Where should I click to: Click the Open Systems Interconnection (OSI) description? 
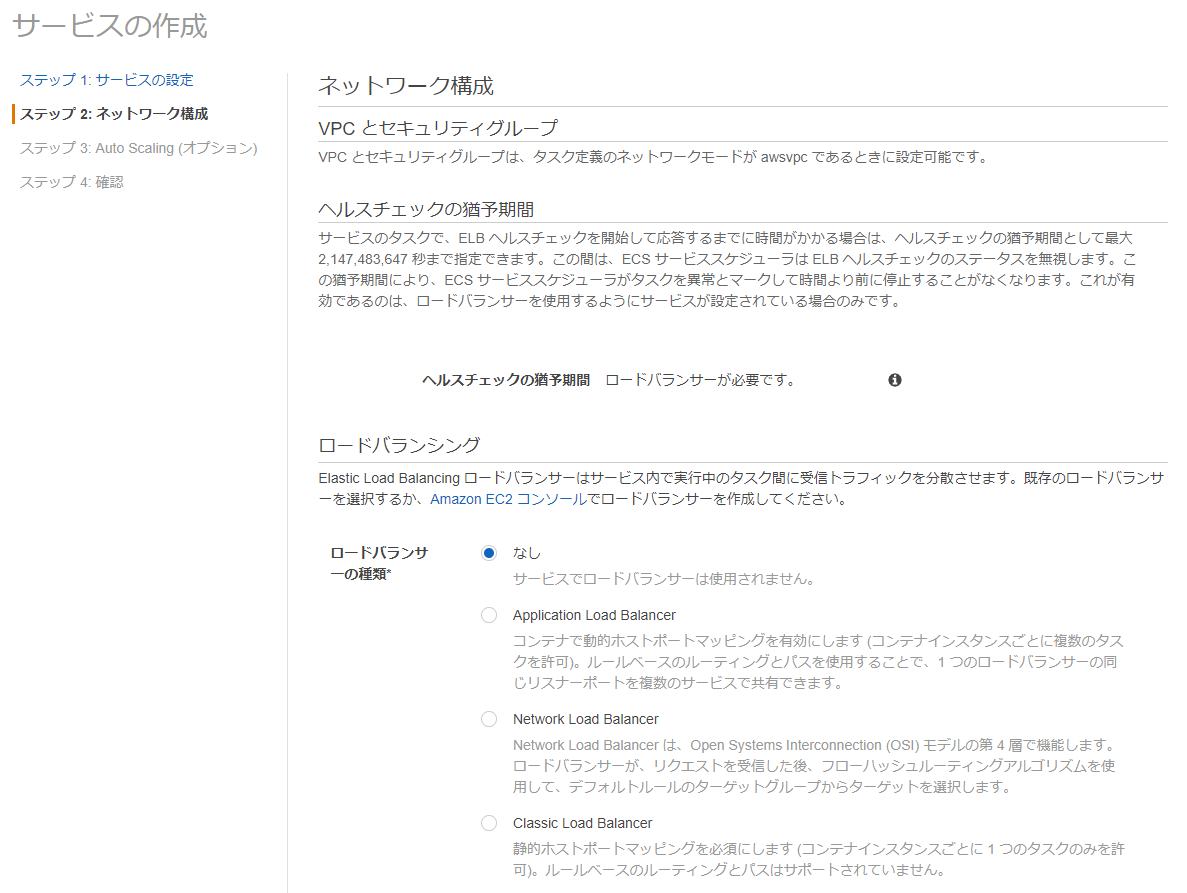815,766
